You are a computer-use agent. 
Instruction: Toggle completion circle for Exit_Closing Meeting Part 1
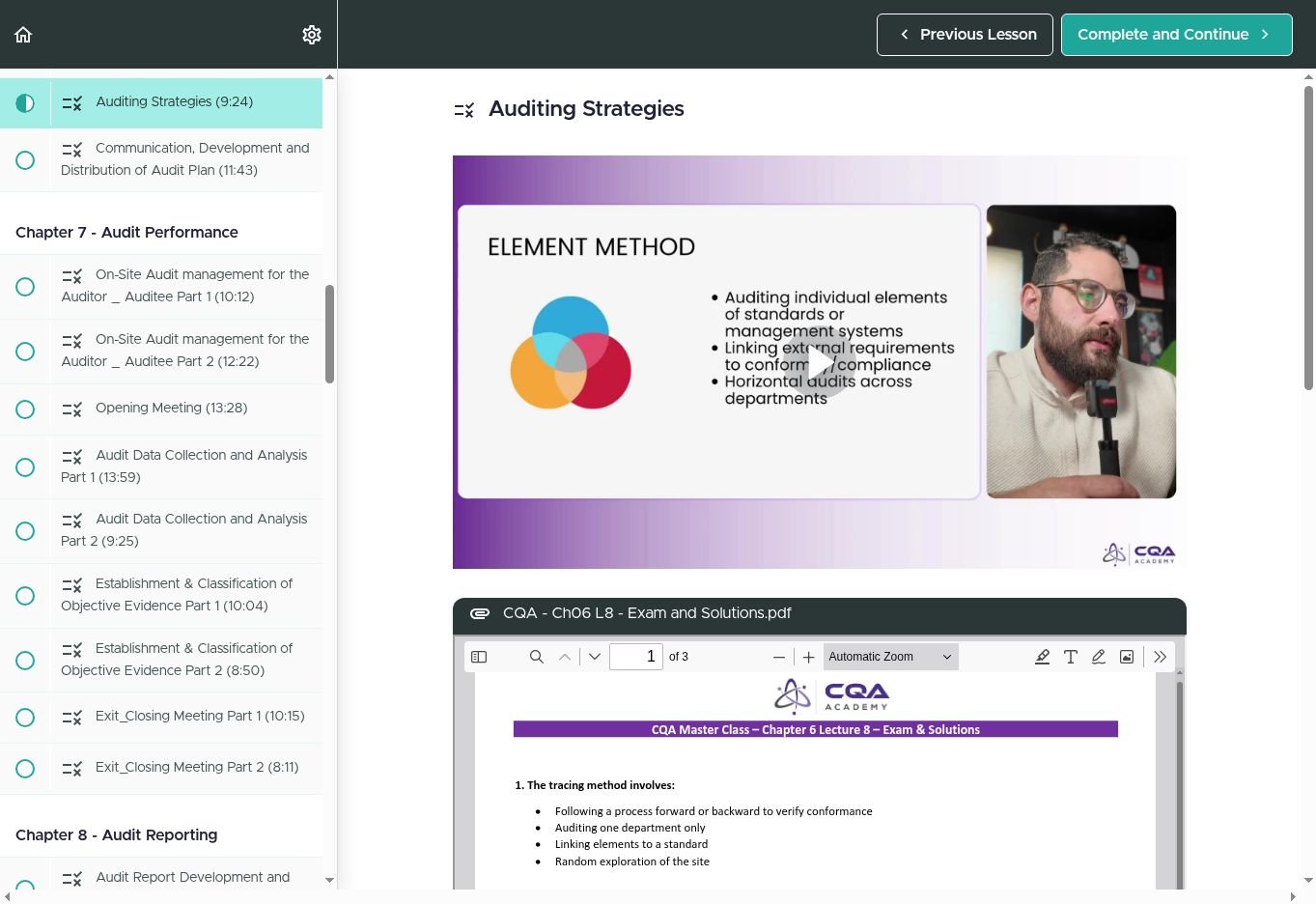click(x=25, y=718)
